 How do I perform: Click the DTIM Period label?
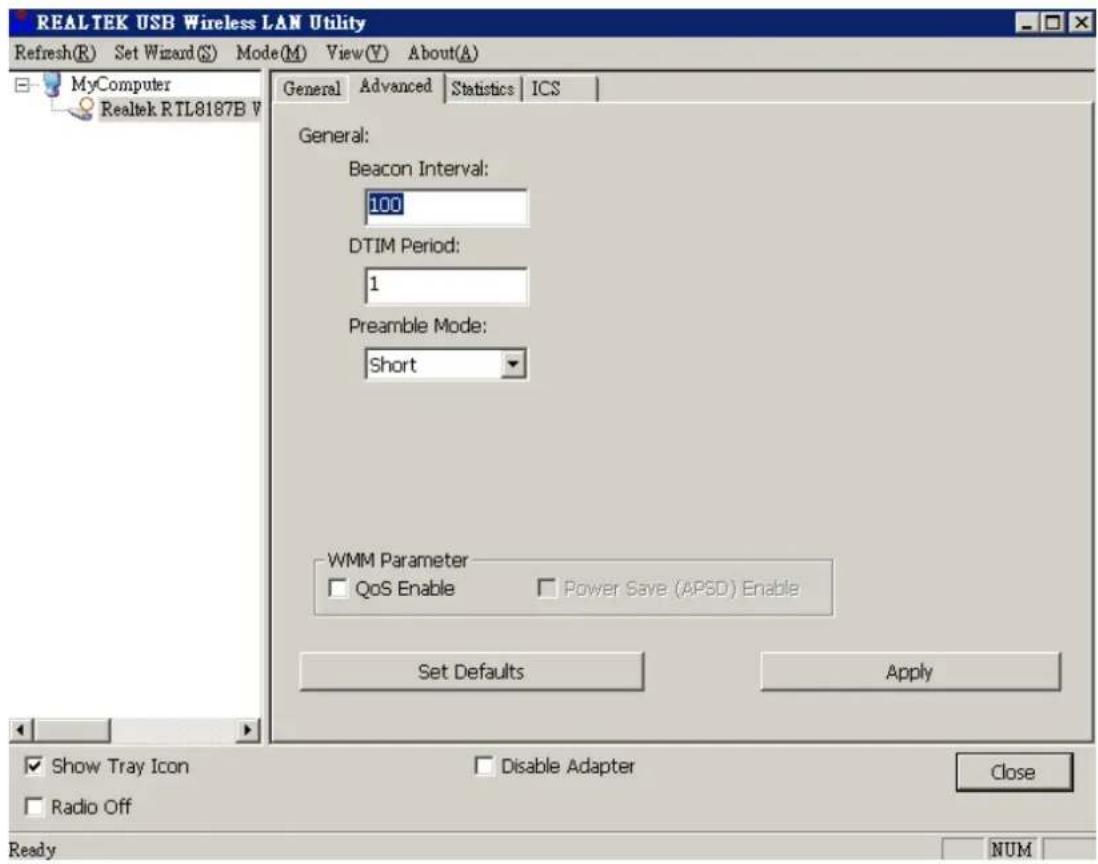(405, 246)
